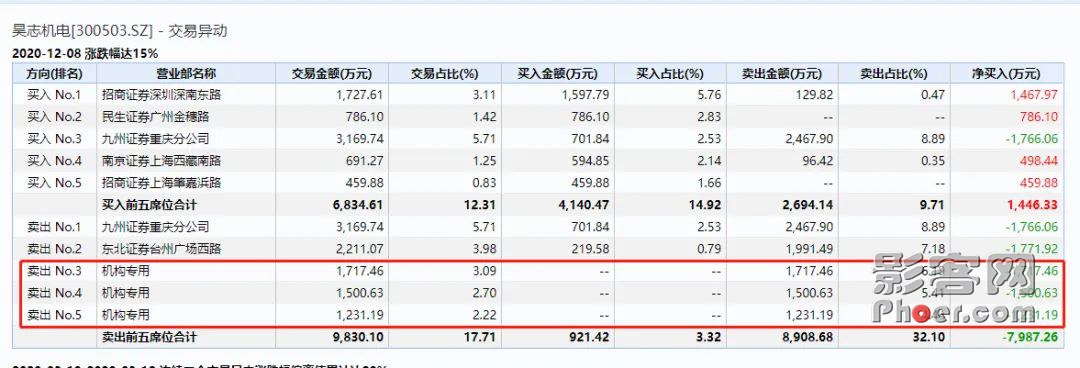Click the 卖出前五席位合计 summary label
The image size is (1080, 368).
coord(149,337)
